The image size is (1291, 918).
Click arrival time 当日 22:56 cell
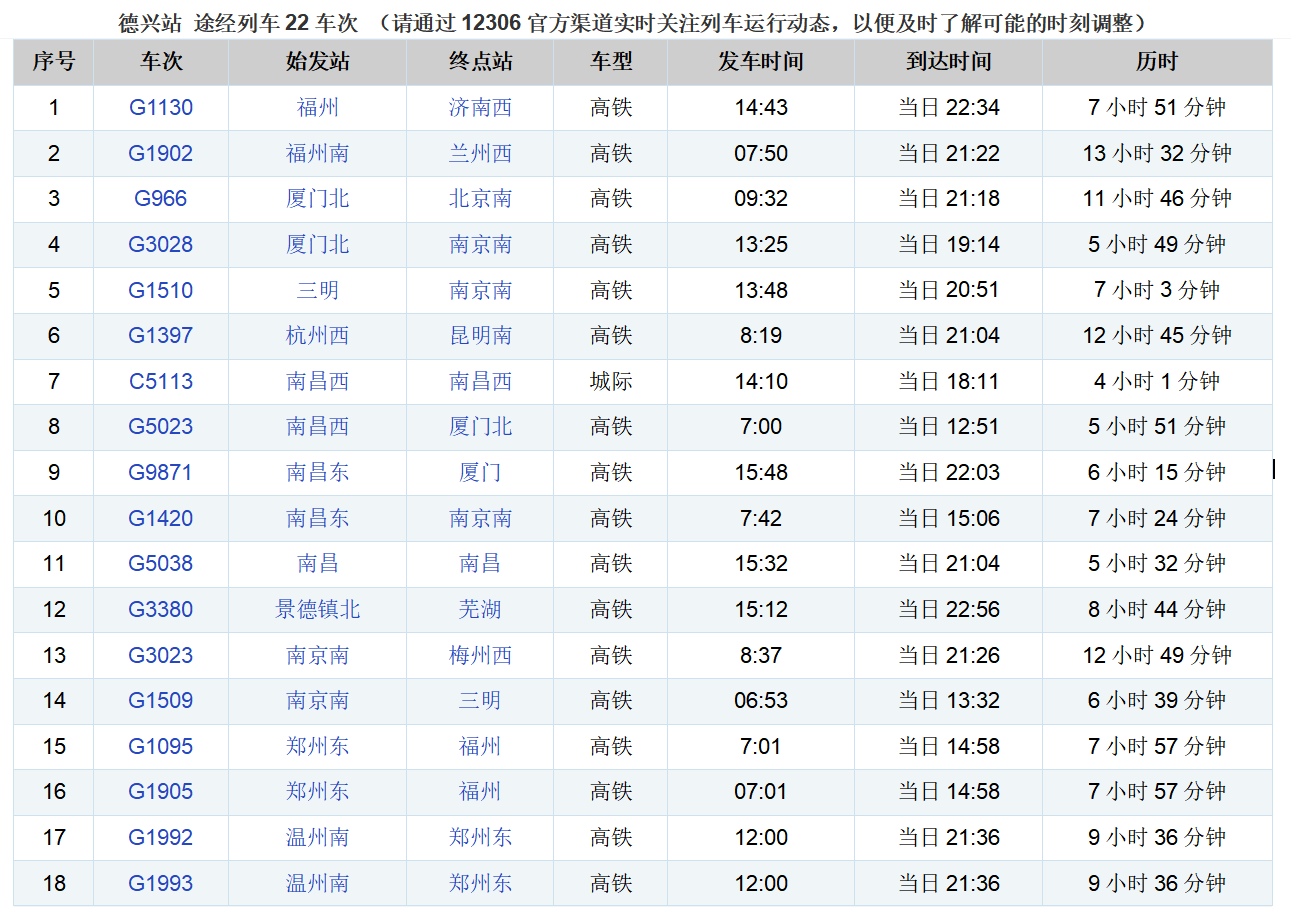tap(949, 609)
